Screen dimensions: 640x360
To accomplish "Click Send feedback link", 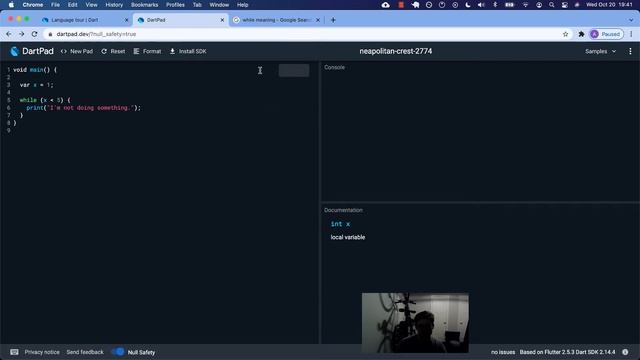I will (x=85, y=352).
